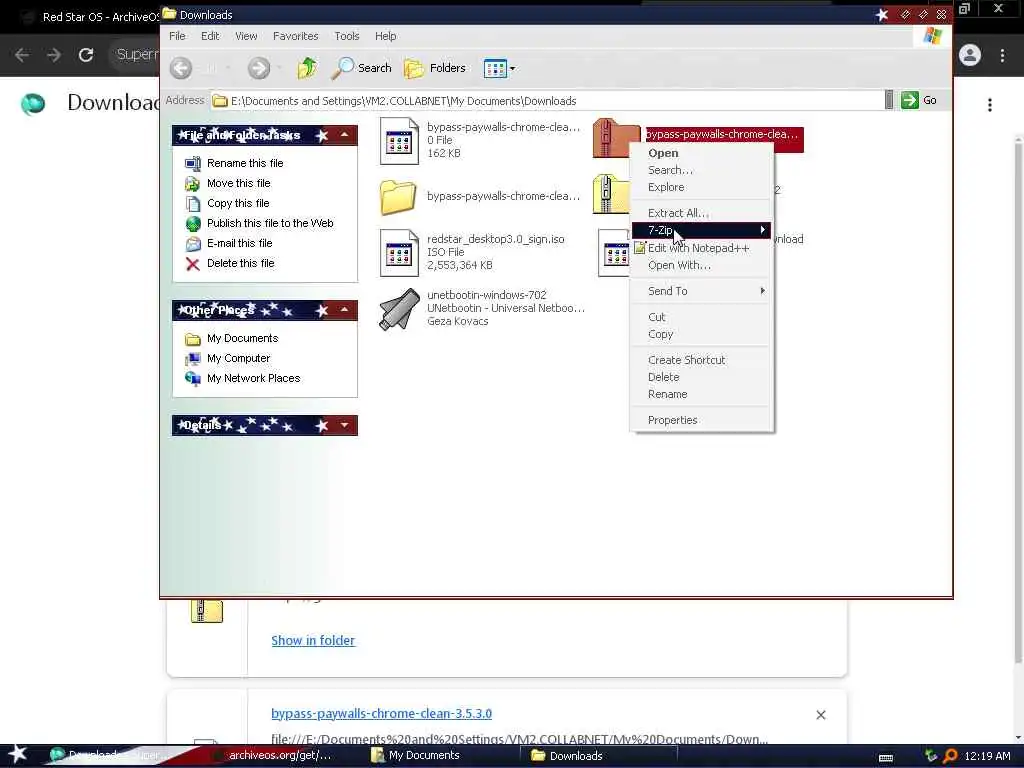Screen dimensions: 1024x768
Task: Choose Search... in the context menu
Action: (701, 170)
